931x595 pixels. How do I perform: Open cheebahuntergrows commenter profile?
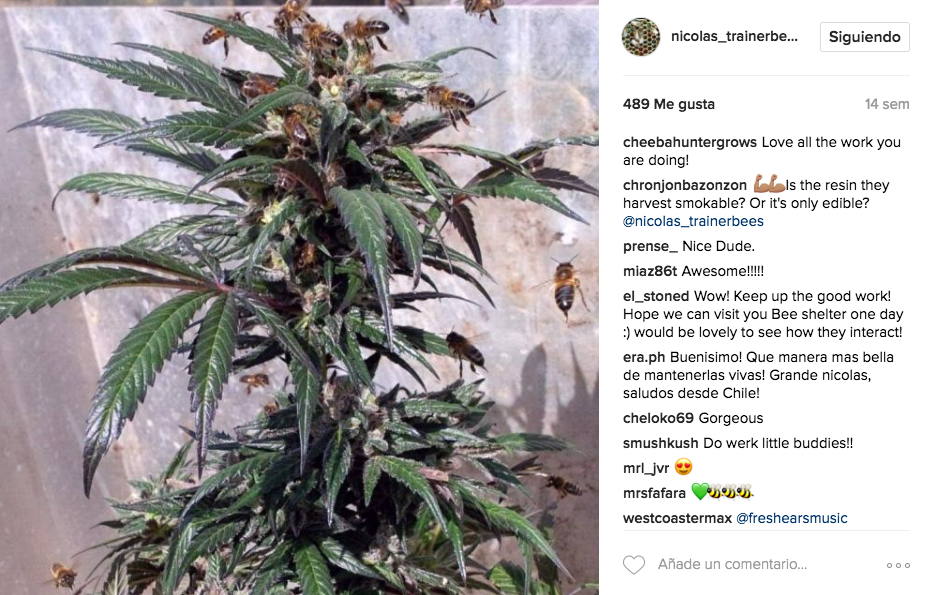pyautogui.click(x=689, y=143)
